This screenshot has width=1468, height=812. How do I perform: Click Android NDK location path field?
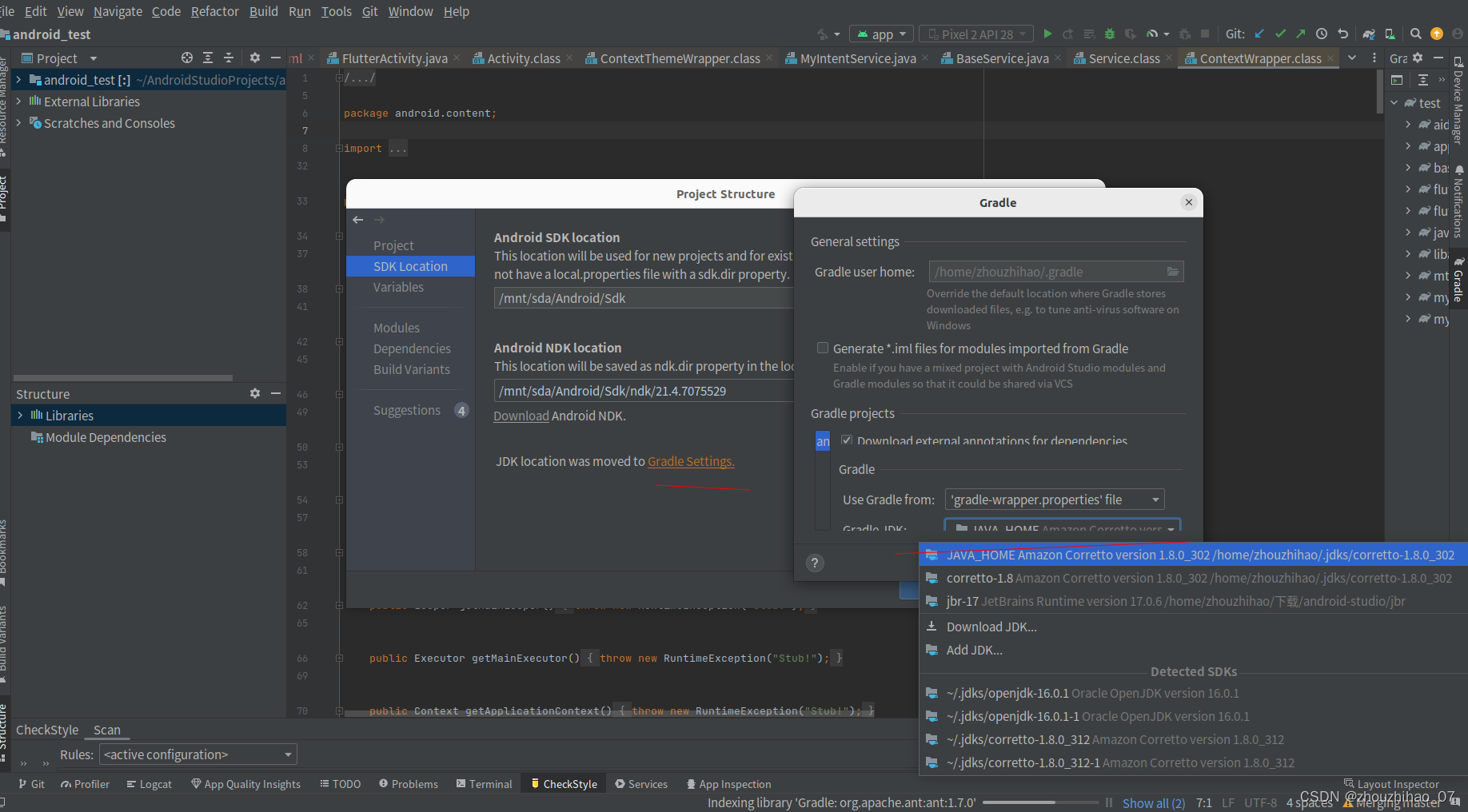click(x=644, y=391)
